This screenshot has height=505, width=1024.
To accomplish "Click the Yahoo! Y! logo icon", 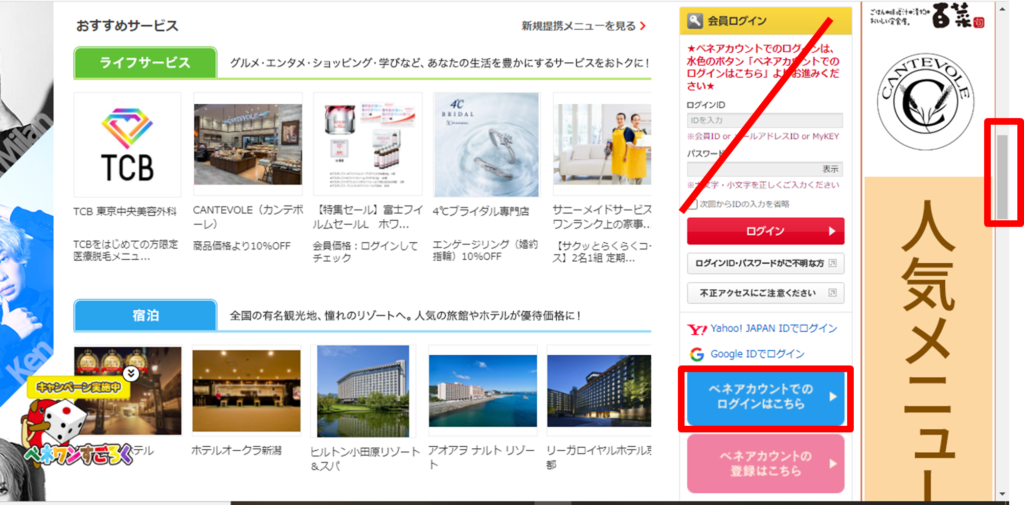I will click(697, 329).
